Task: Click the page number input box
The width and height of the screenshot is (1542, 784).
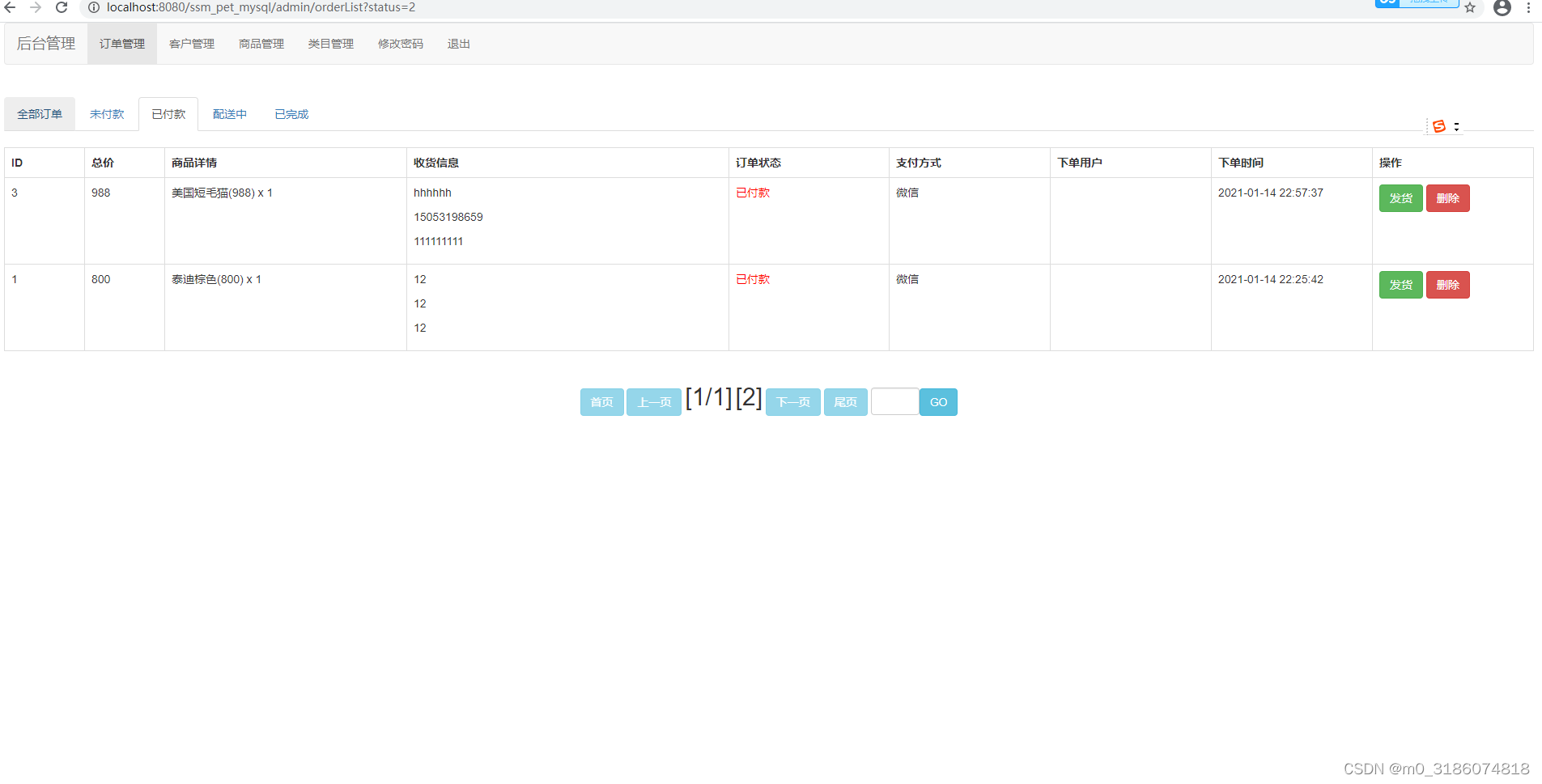Action: (894, 402)
